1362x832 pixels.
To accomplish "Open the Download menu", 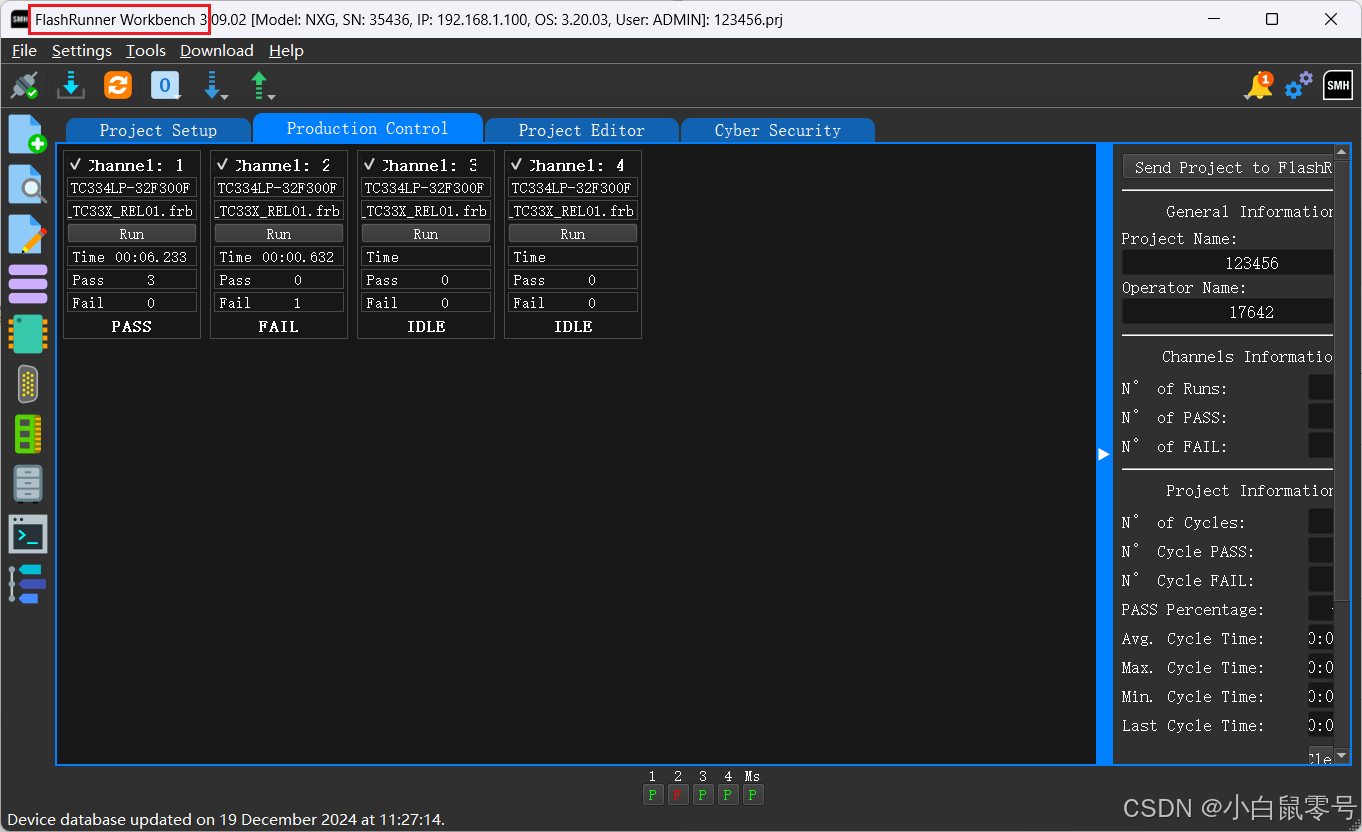I will [216, 50].
